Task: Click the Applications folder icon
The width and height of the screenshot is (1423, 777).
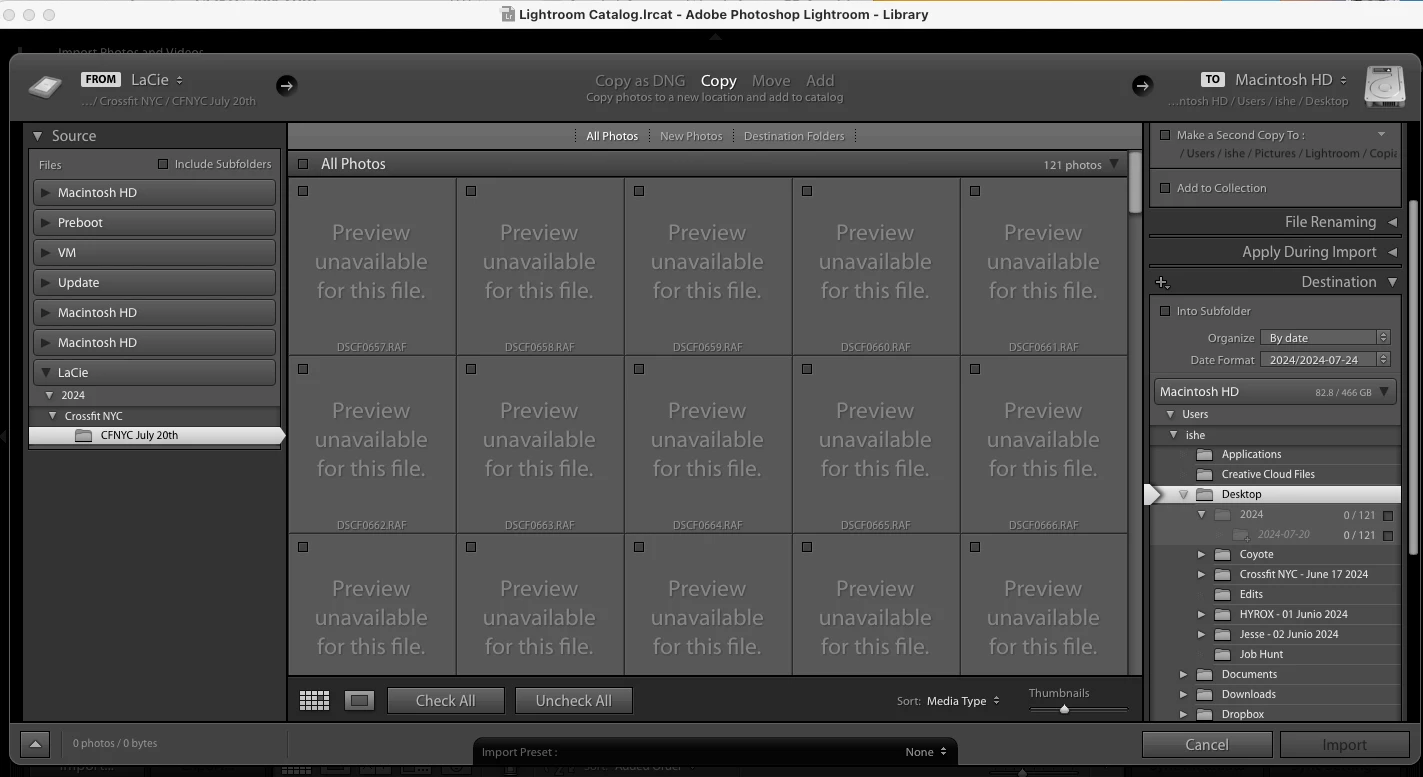Action: (1204, 454)
